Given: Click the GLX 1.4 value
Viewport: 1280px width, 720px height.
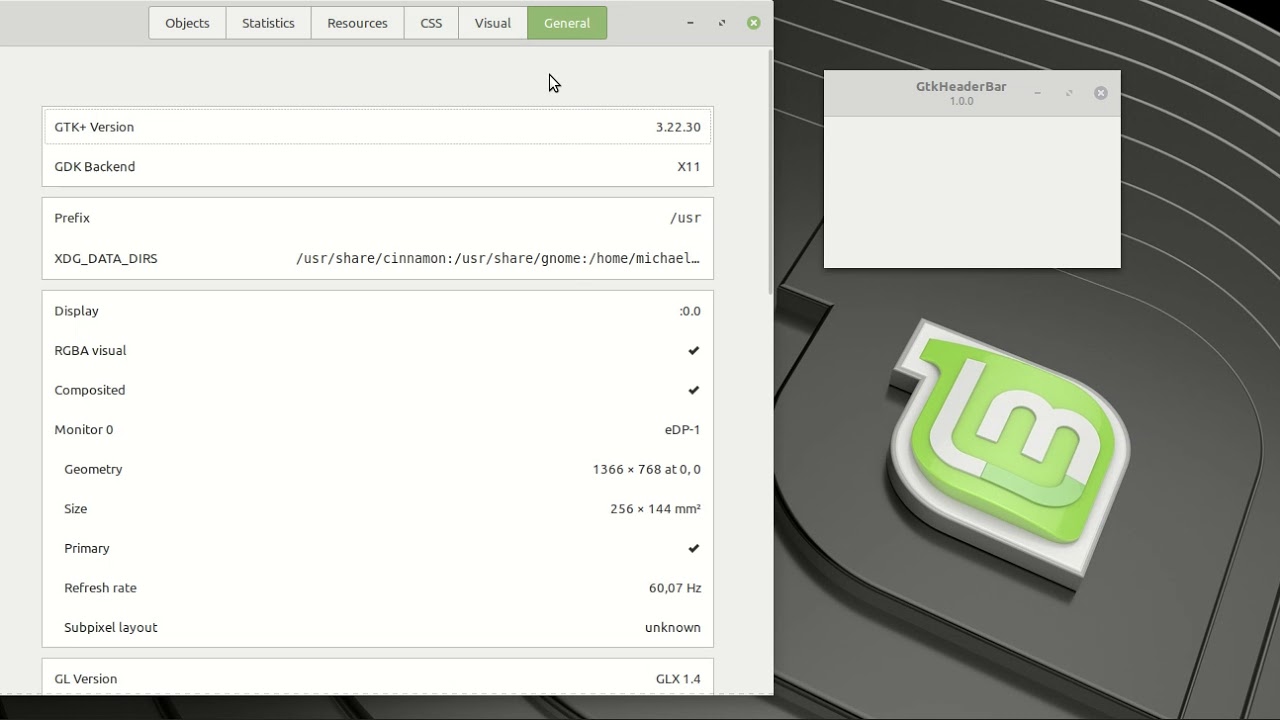Looking at the screenshot, I should pos(678,679).
